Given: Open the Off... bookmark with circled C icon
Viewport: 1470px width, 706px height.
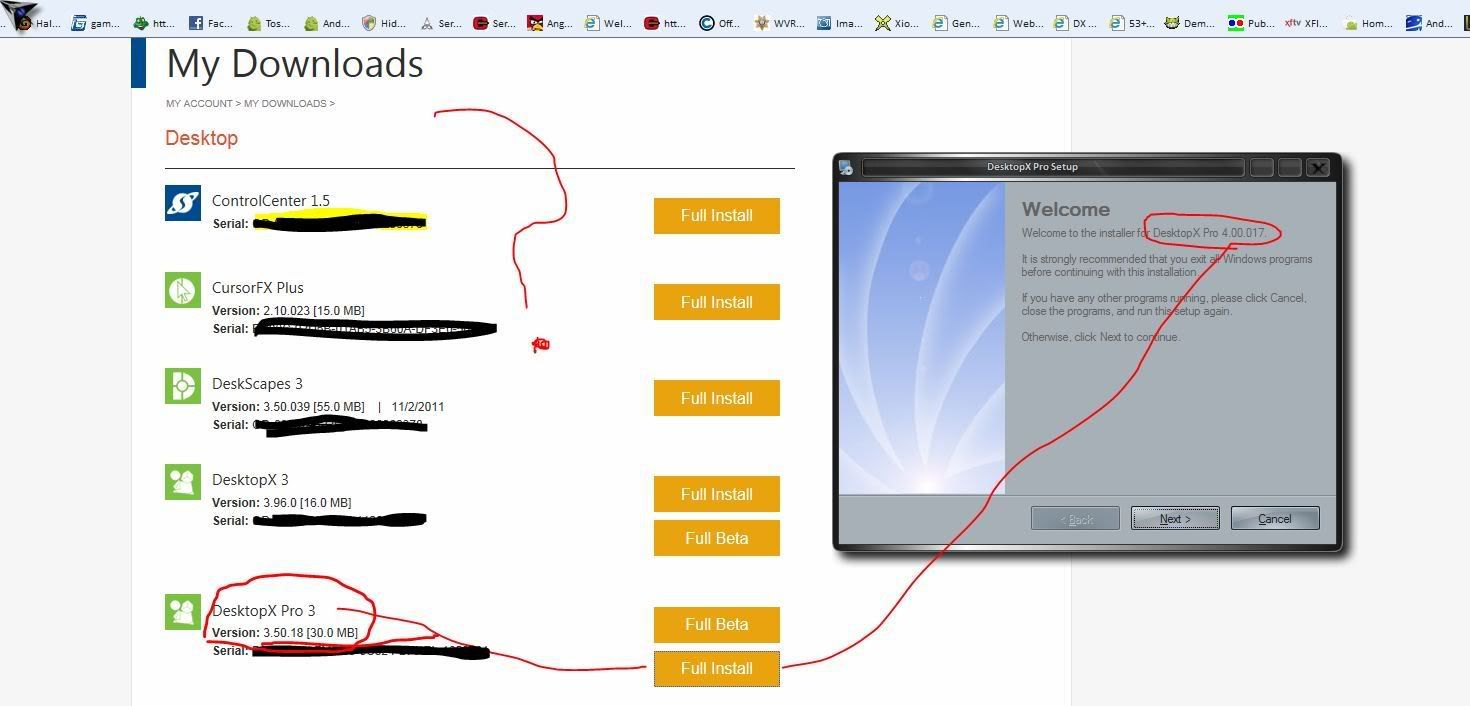Looking at the screenshot, I should point(720,22).
